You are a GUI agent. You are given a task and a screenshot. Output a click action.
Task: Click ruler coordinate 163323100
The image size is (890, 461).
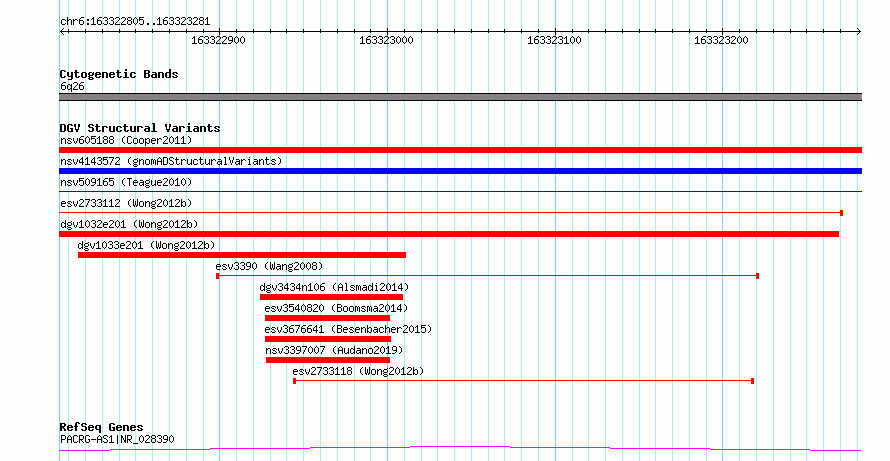coord(554,40)
